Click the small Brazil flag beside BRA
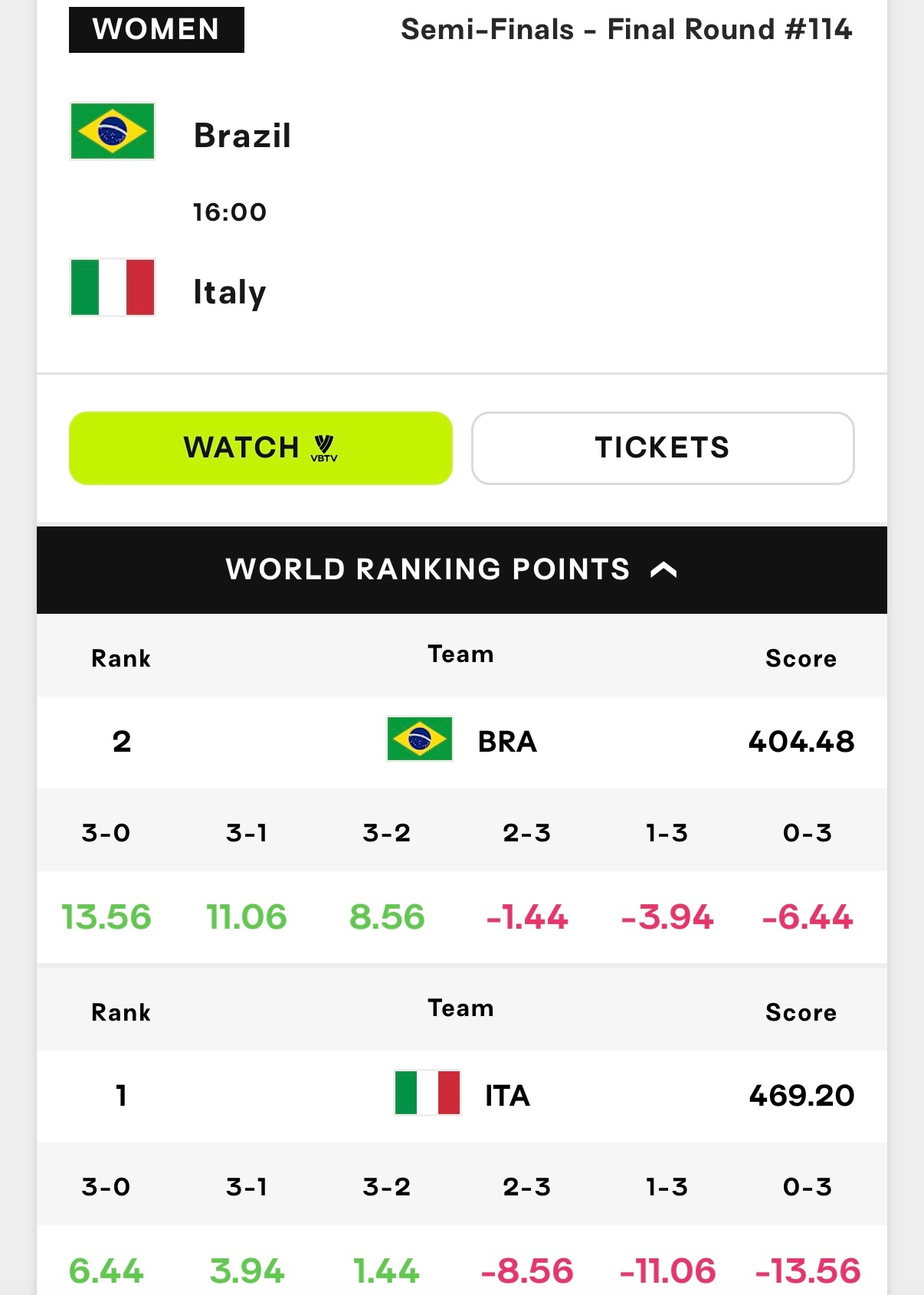Viewport: 924px width, 1295px height. tap(420, 739)
